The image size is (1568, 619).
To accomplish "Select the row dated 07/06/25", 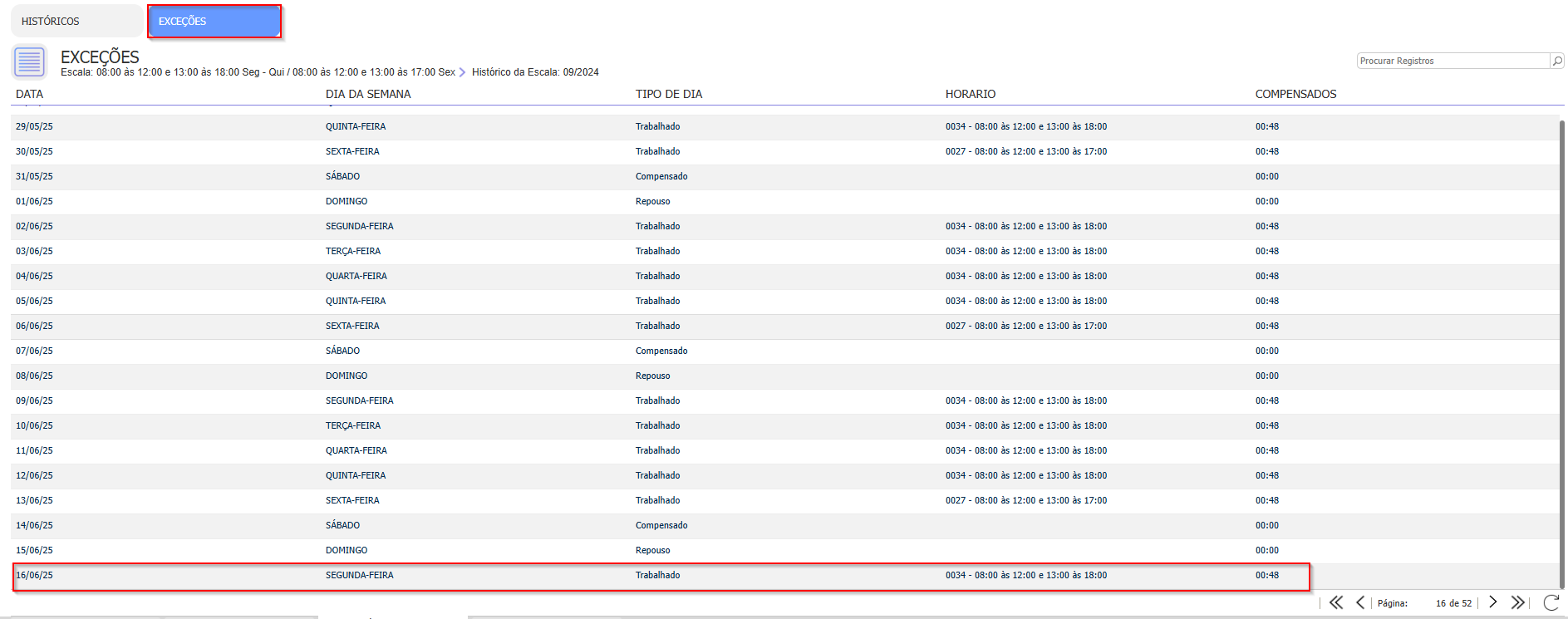I will 785,351.
